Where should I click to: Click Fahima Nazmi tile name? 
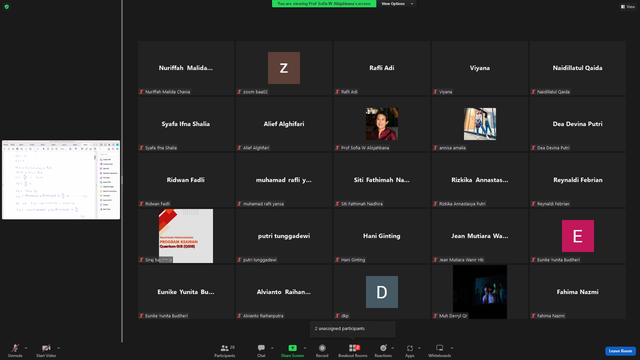578,292
